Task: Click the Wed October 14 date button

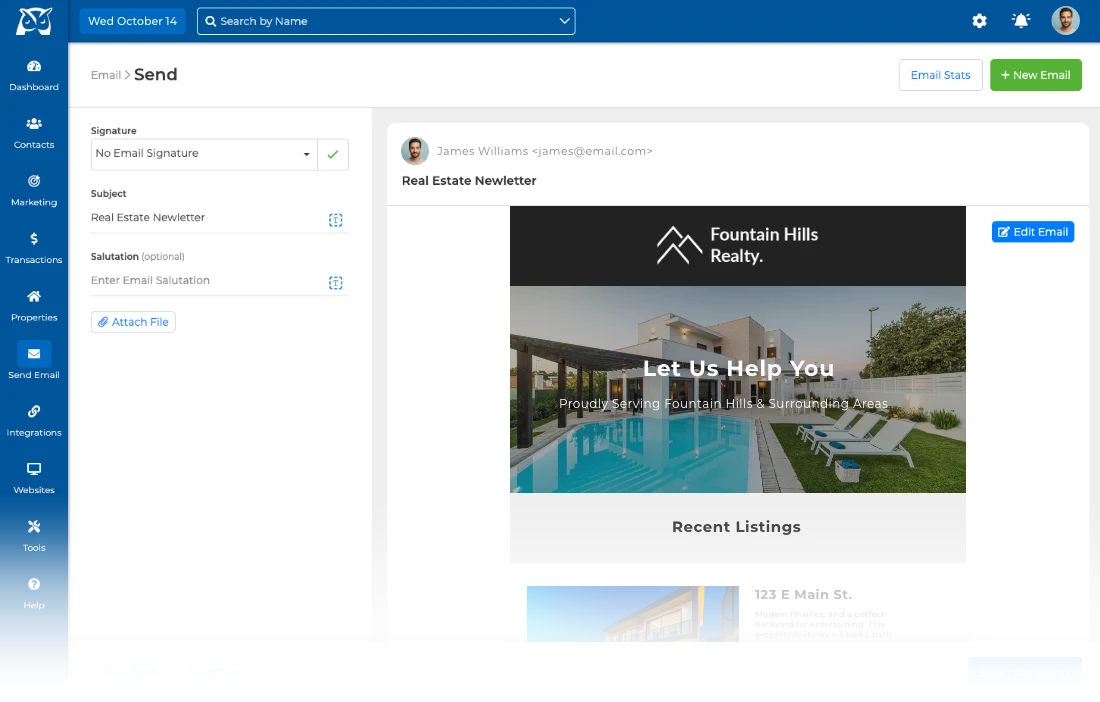Action: (133, 21)
